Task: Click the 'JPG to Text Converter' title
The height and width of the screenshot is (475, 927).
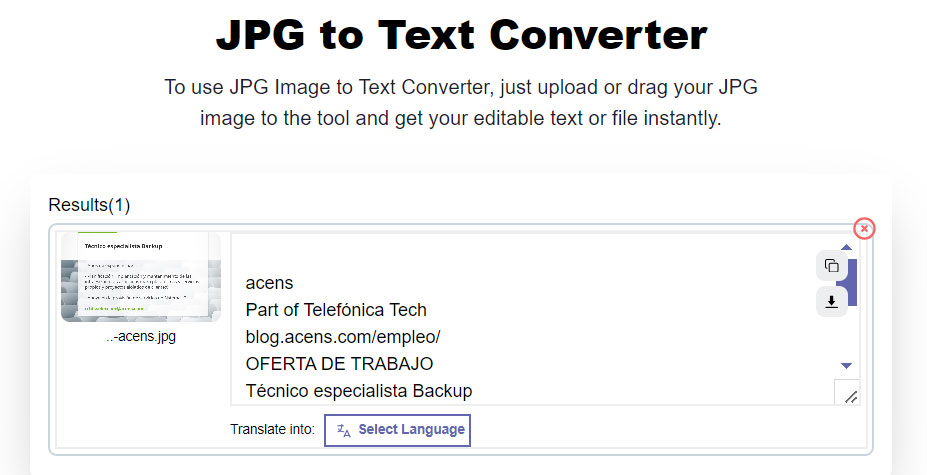Action: pos(462,34)
